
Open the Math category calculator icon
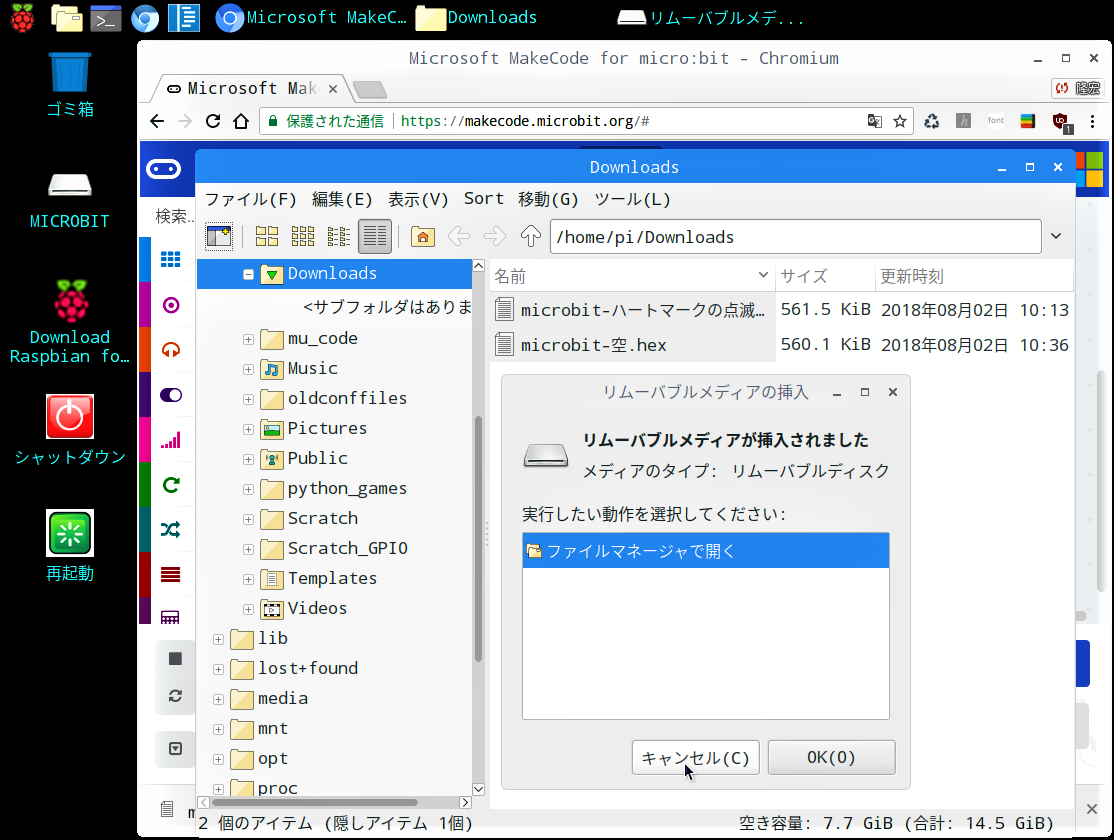point(171,617)
